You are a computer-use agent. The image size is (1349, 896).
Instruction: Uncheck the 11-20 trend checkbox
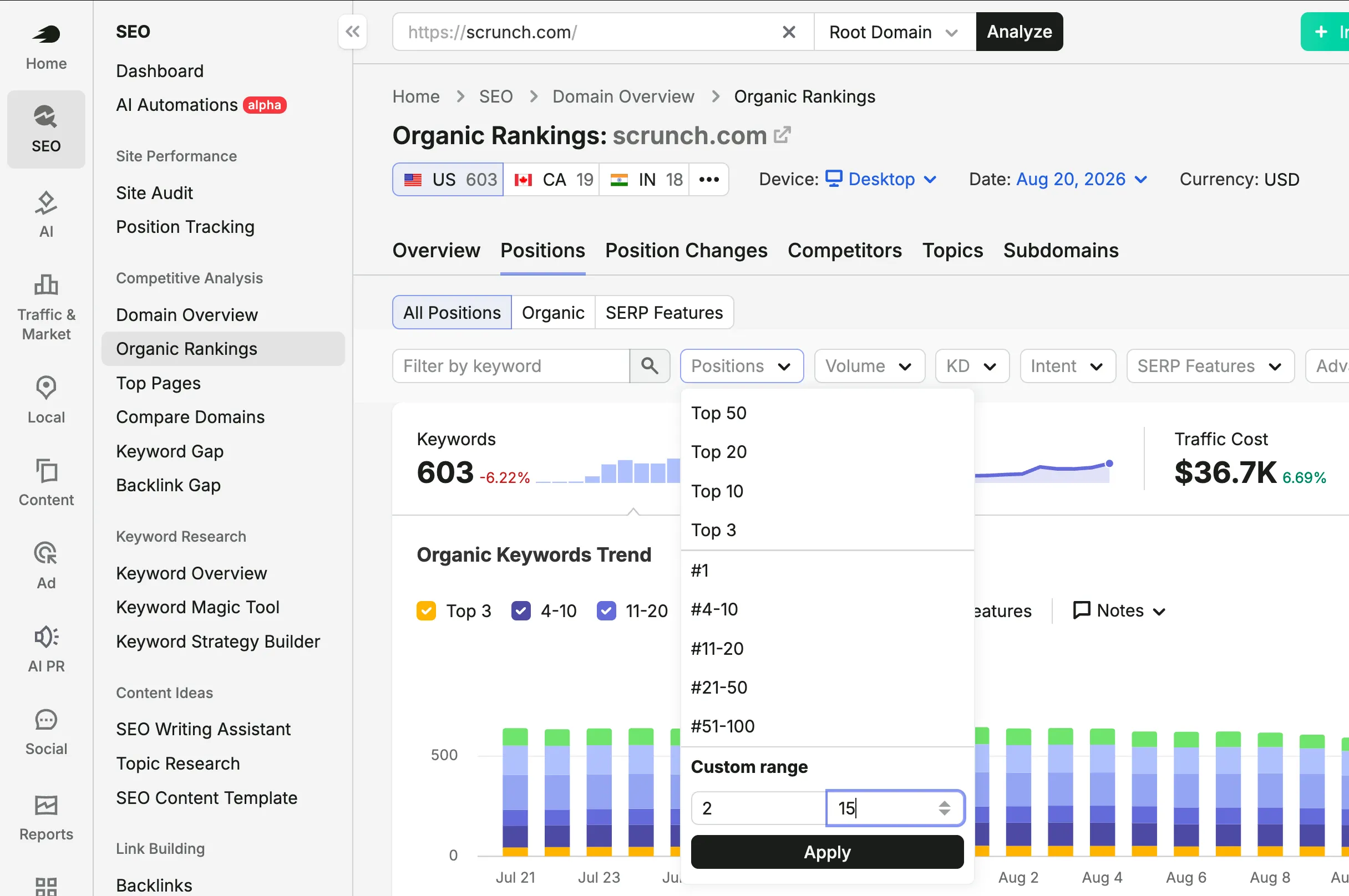click(x=606, y=610)
